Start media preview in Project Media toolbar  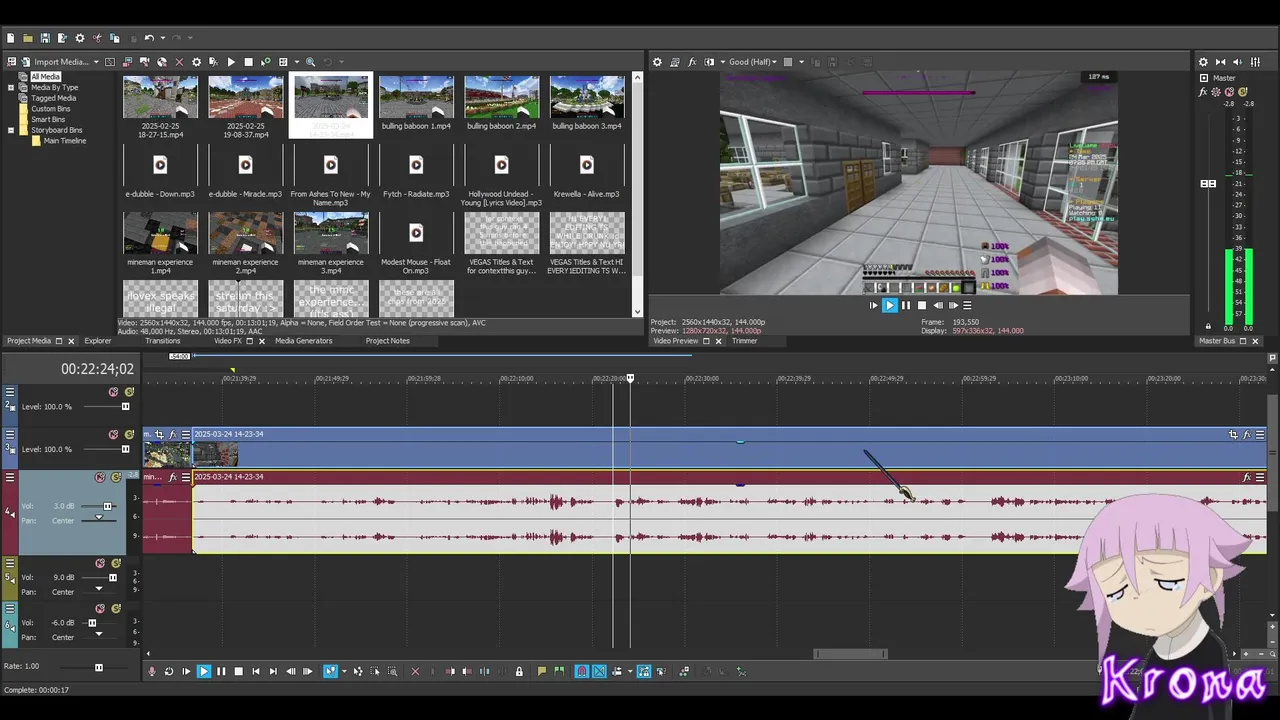click(231, 62)
